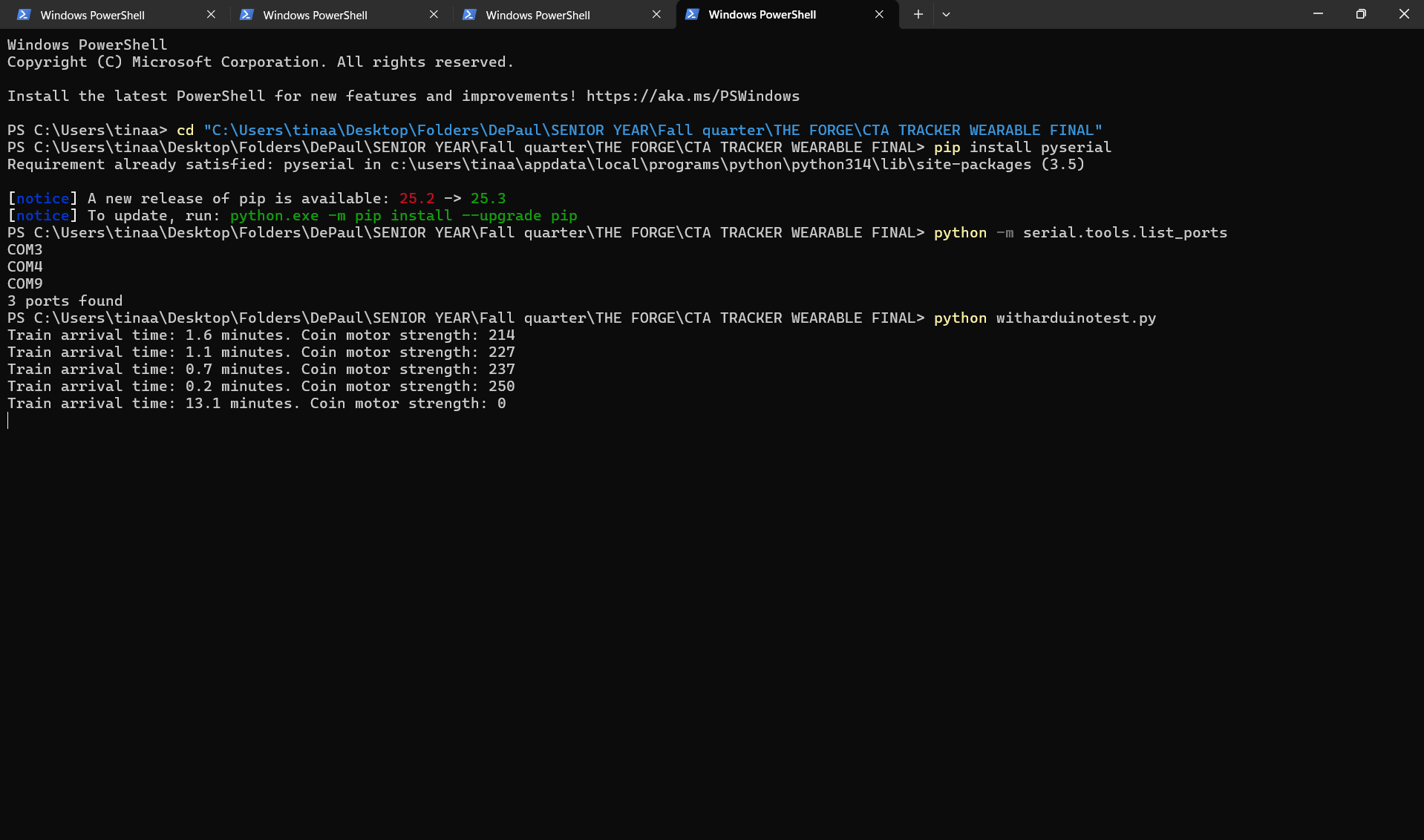The height and width of the screenshot is (840, 1424).
Task: Open the new tab profile dropdown chevron
Action: click(x=946, y=14)
